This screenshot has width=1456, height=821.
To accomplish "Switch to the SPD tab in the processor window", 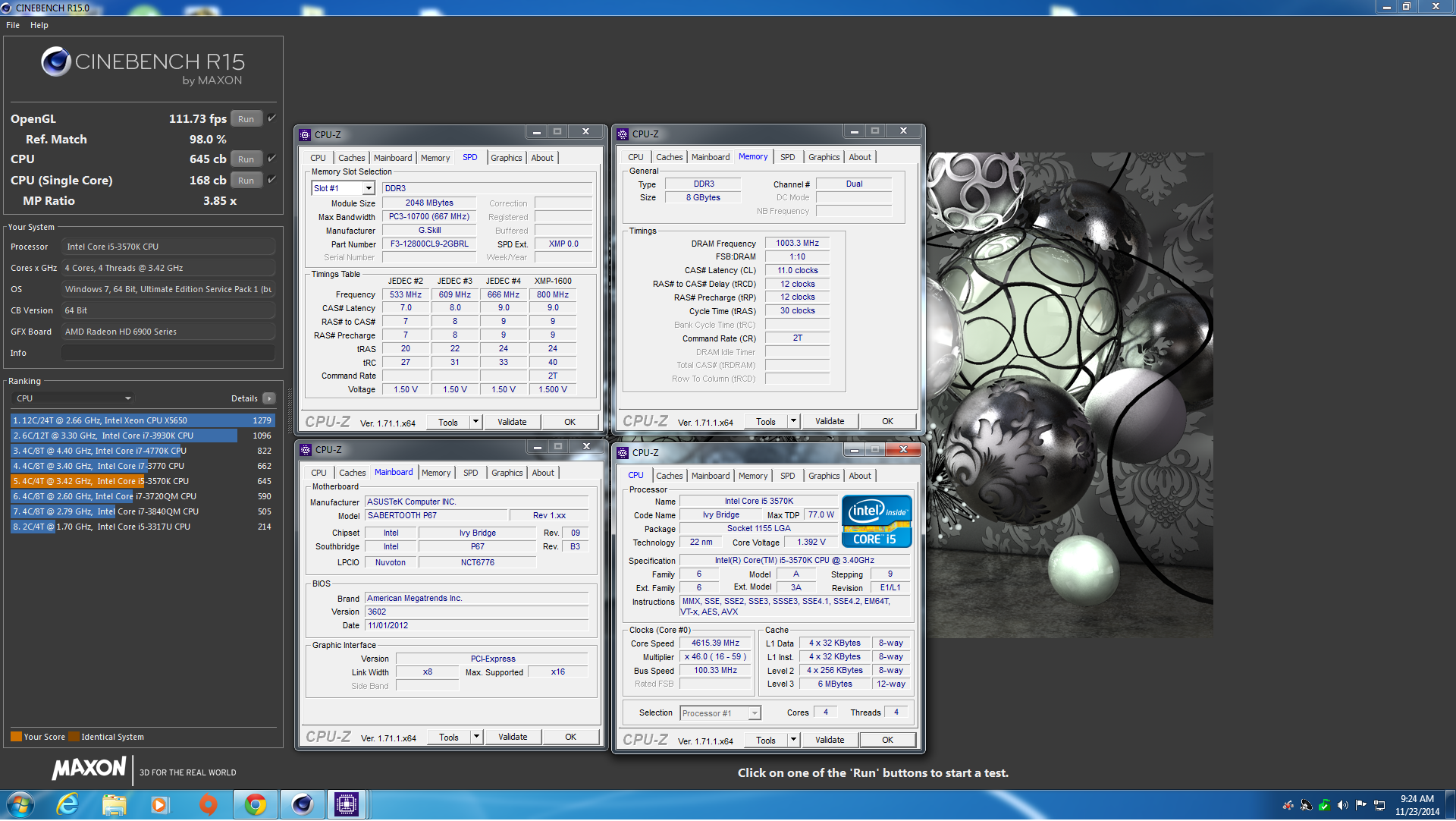I will click(x=788, y=476).
